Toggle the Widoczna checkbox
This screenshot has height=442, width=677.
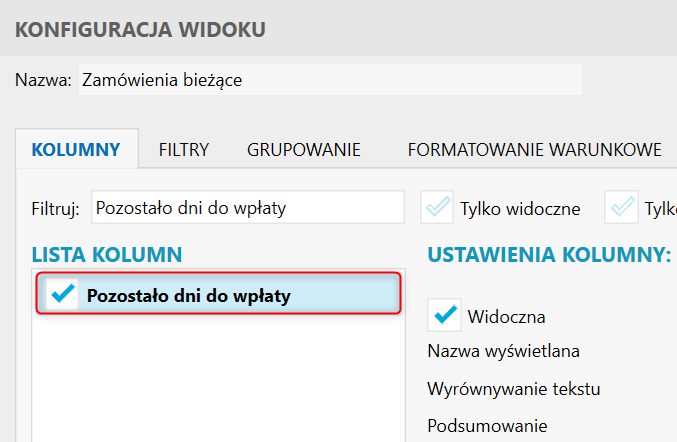click(x=444, y=316)
